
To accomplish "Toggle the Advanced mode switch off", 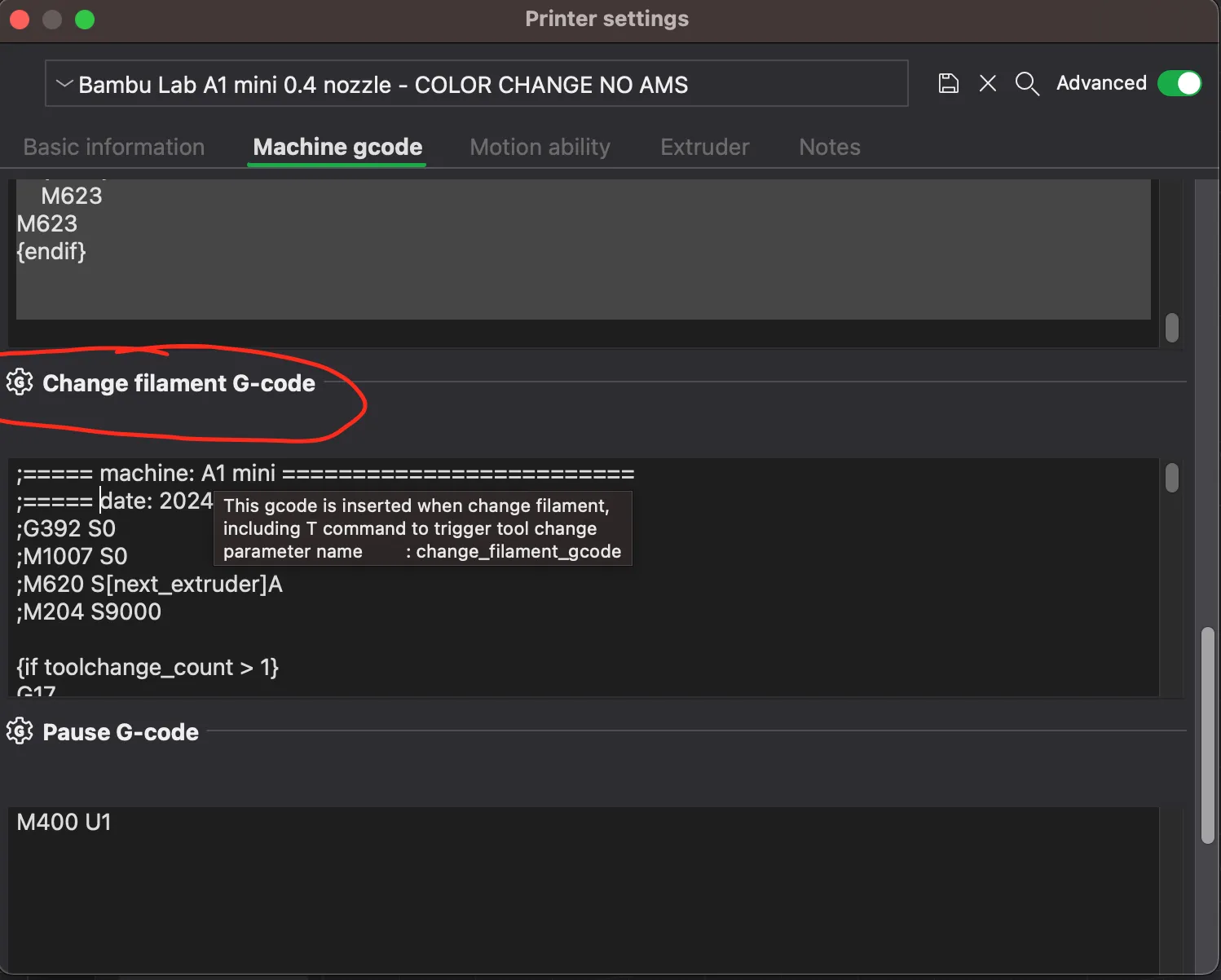I will (x=1179, y=83).
